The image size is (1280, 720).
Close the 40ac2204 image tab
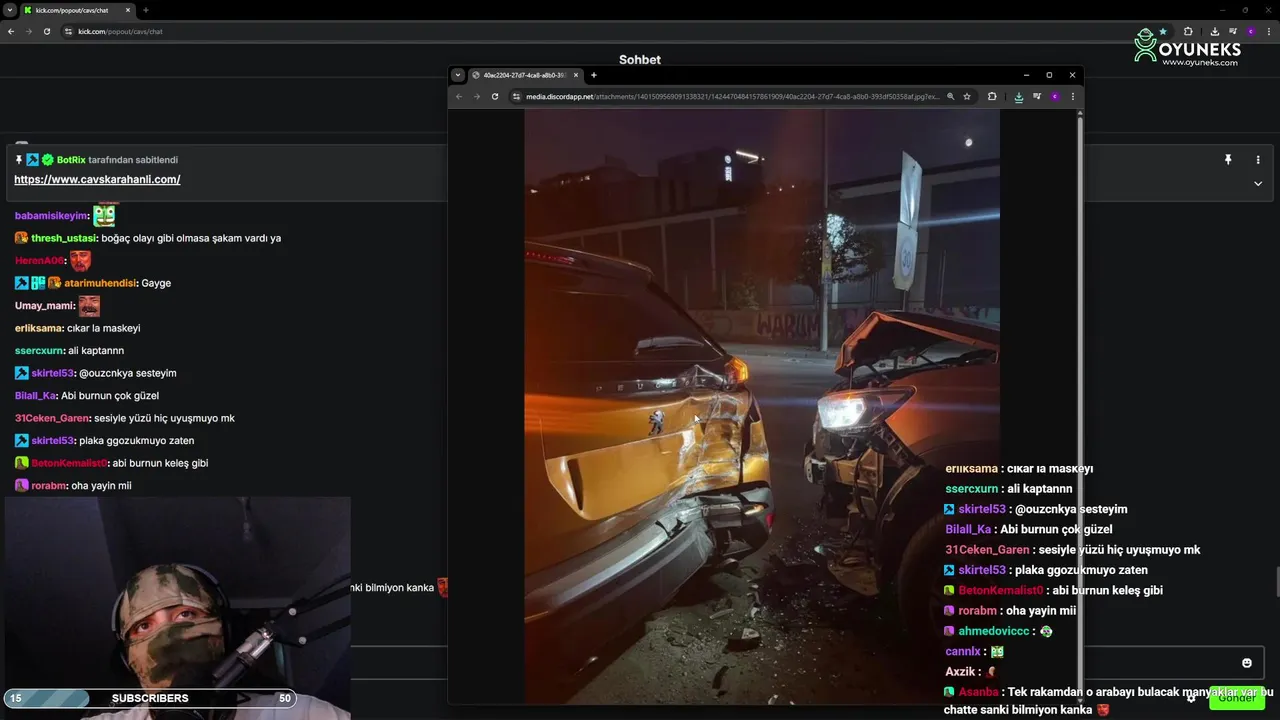click(576, 75)
